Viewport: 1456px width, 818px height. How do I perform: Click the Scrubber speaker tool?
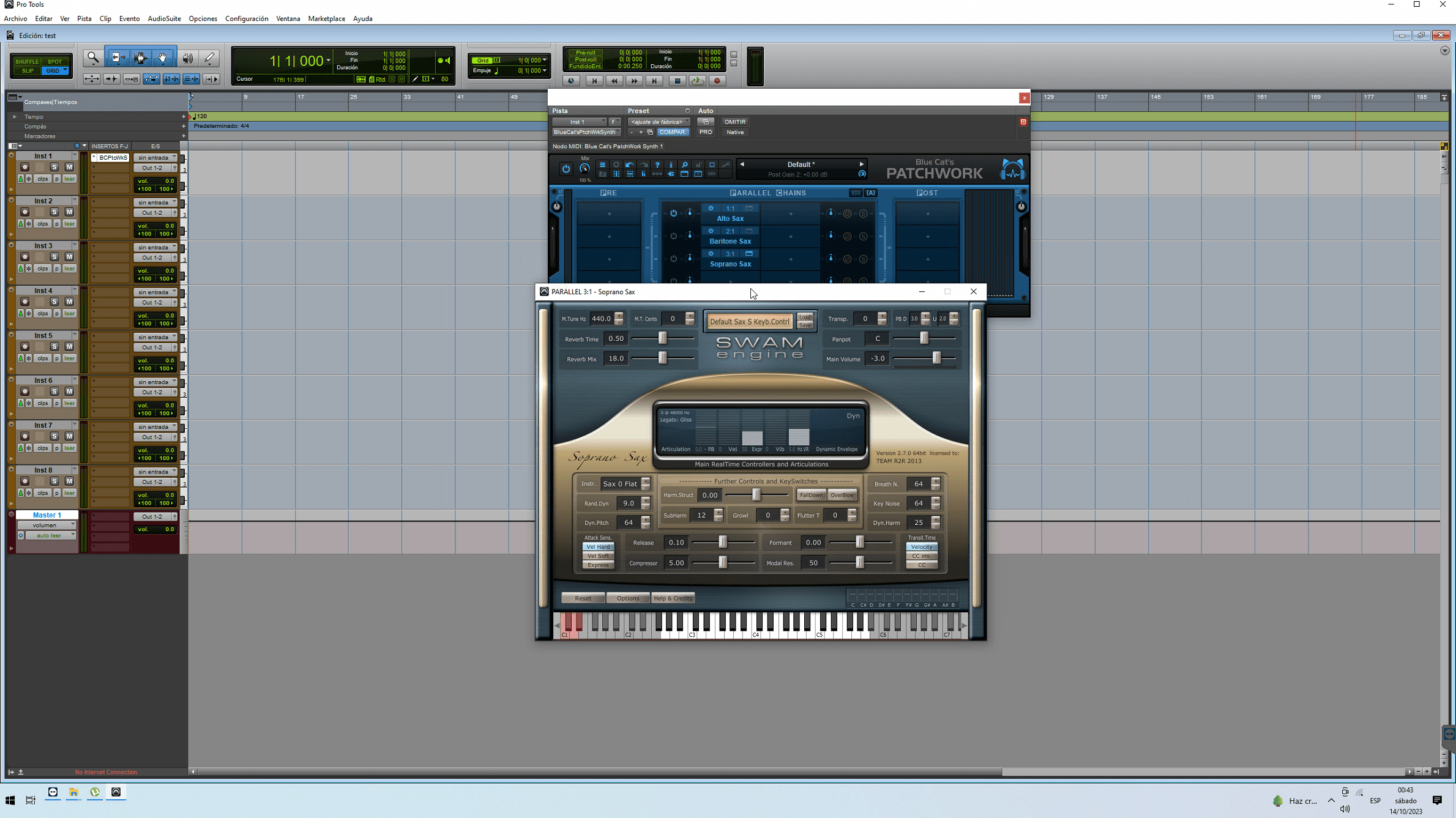[x=188, y=58]
